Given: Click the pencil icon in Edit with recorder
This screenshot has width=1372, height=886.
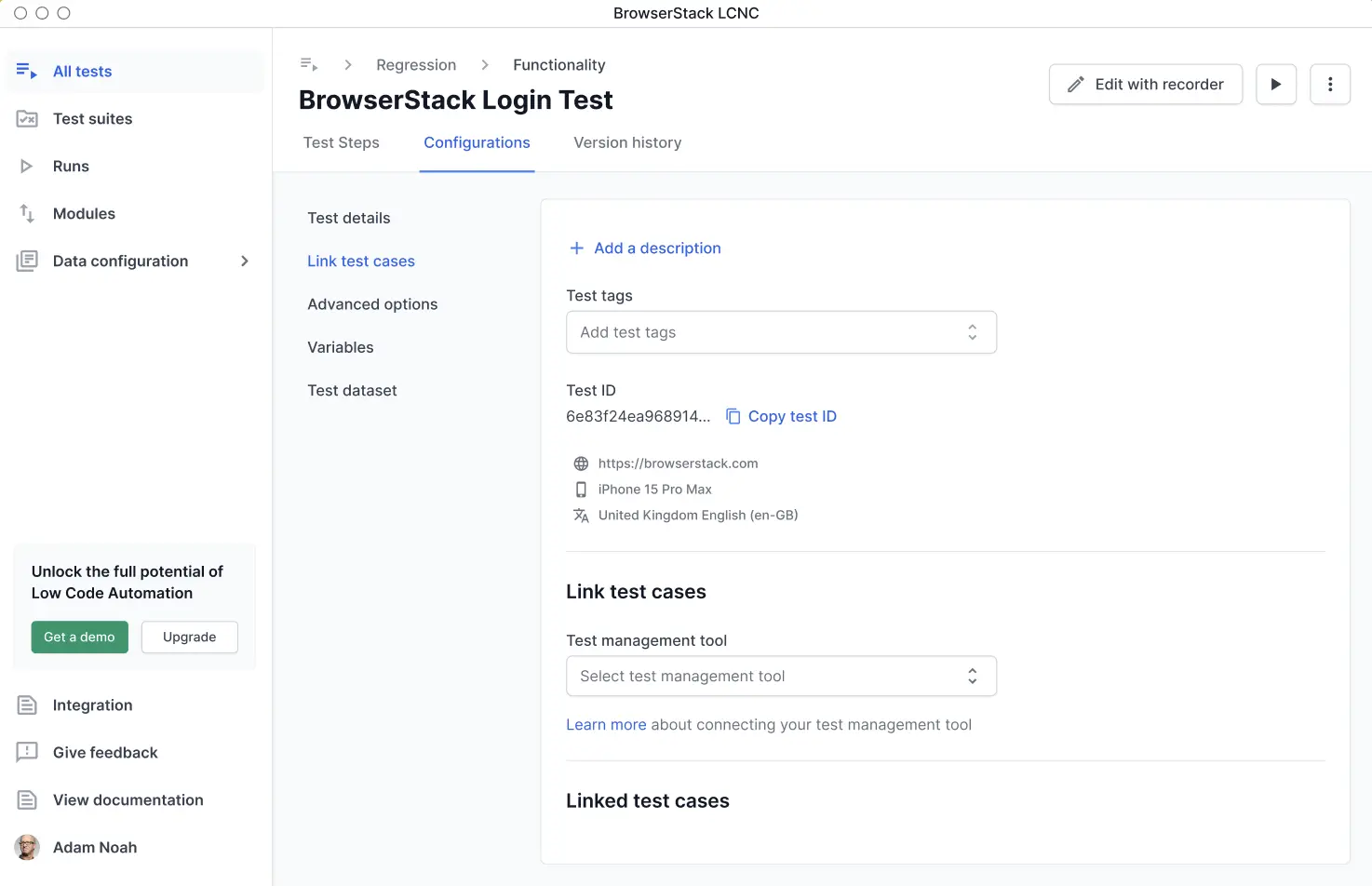Looking at the screenshot, I should pyautogui.click(x=1076, y=85).
